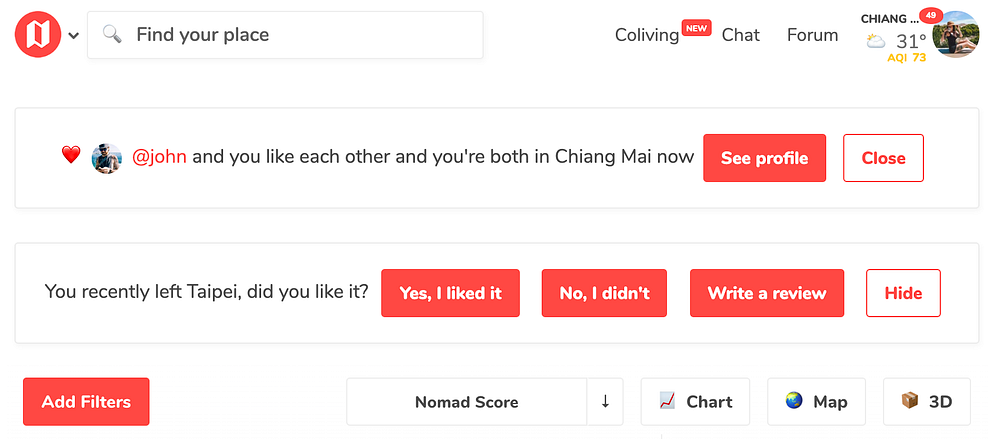Click the cloudy weather icon
Screen dimensions: 1000x439
point(876,42)
